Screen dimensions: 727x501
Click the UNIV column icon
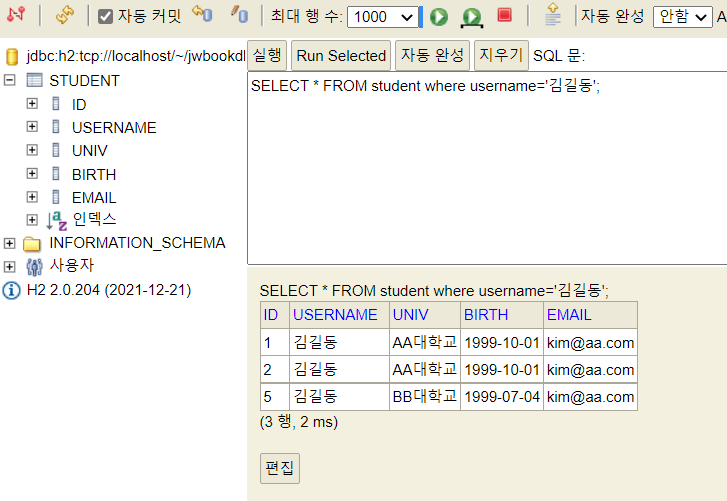pos(56,150)
